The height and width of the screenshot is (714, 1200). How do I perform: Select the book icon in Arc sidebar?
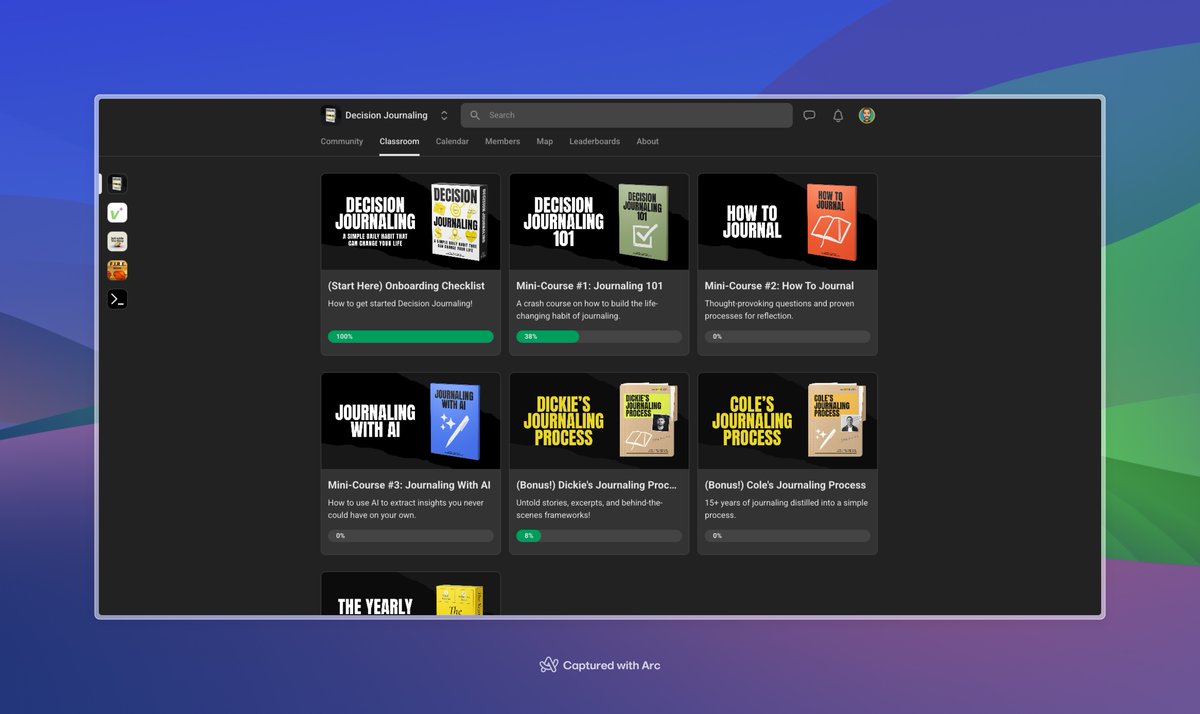tap(117, 184)
